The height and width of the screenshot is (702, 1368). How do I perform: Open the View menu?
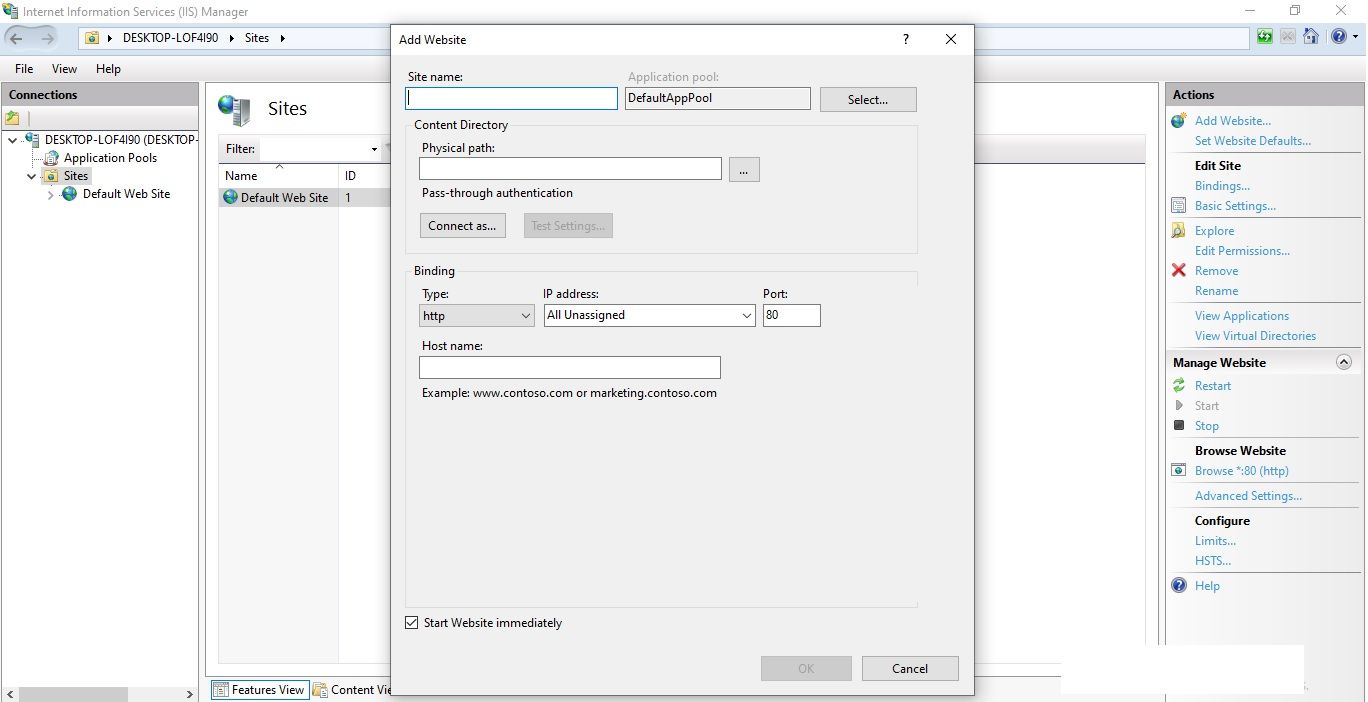[x=64, y=69]
